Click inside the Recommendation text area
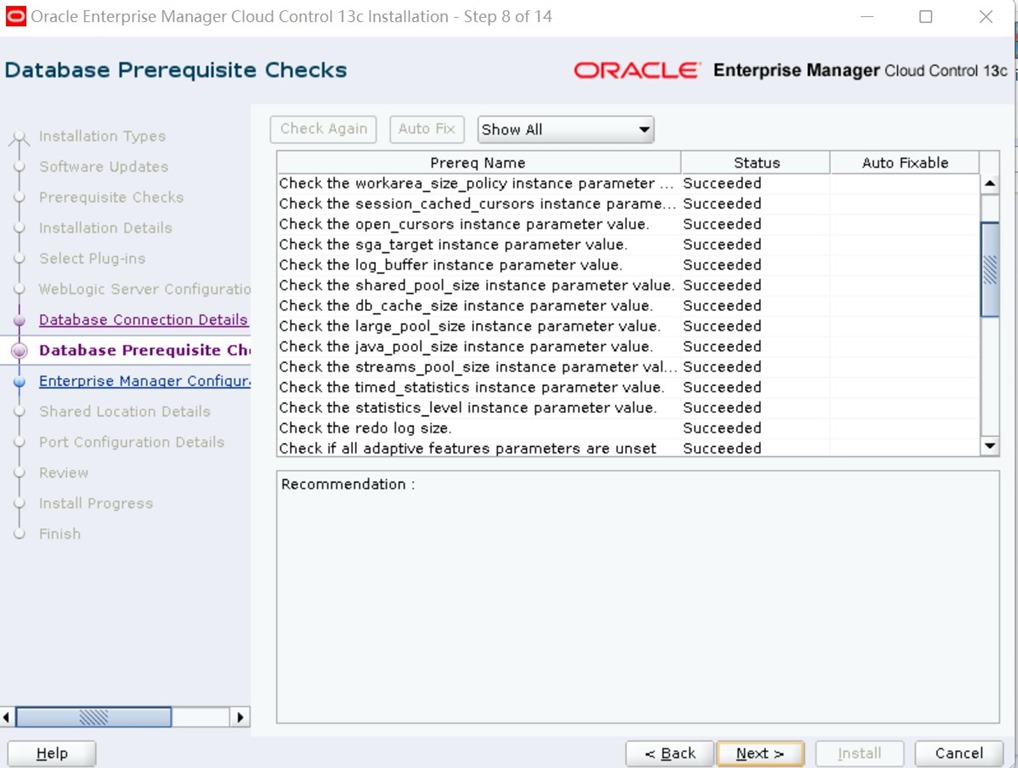Viewport: 1018px width, 768px height. point(638,597)
